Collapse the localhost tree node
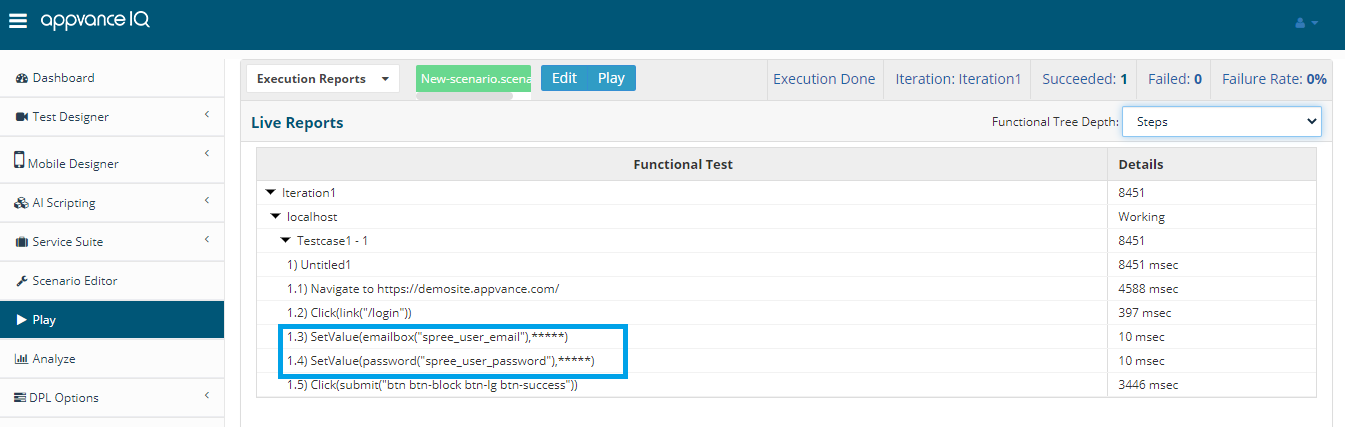The width and height of the screenshot is (1345, 427). coord(276,216)
